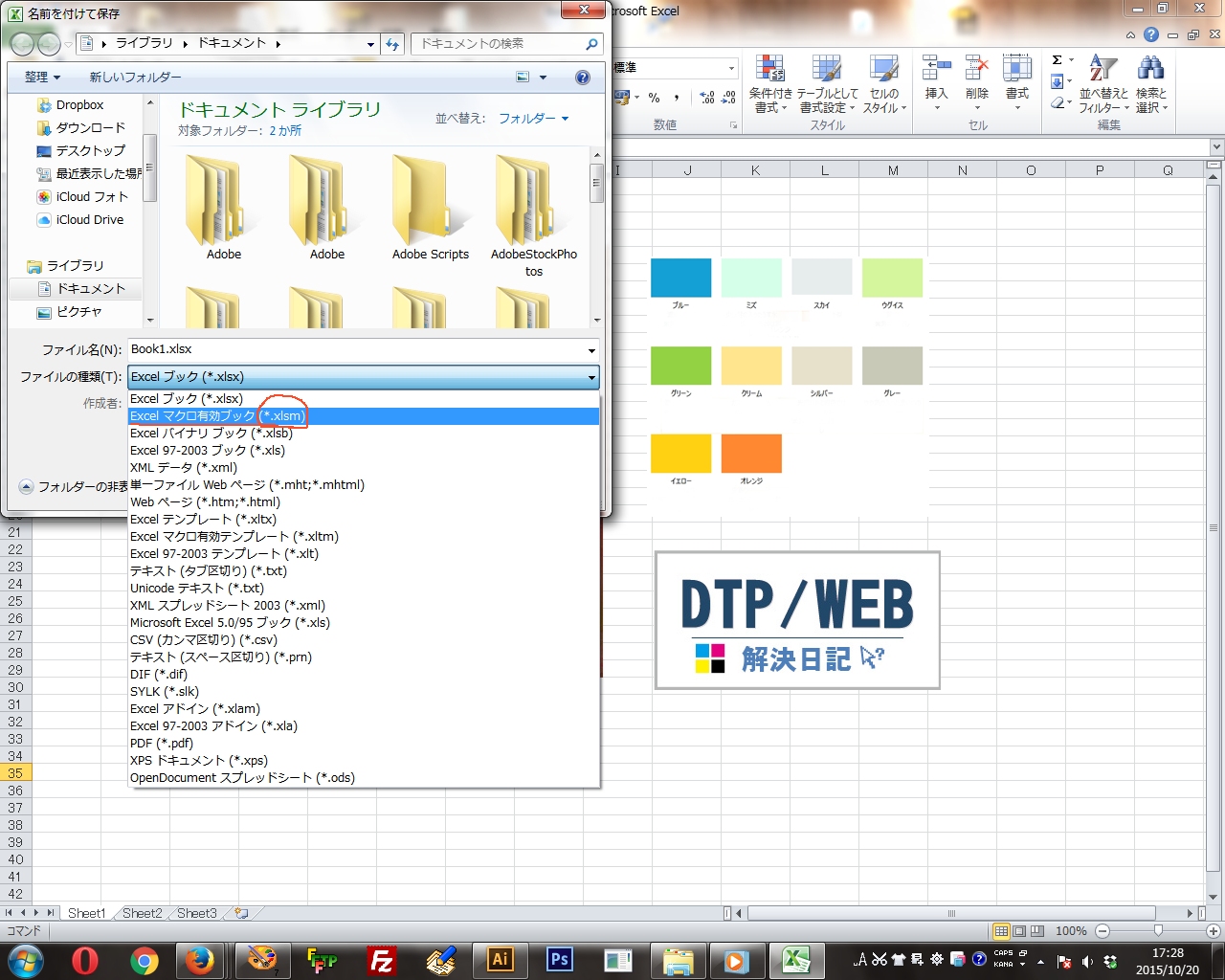The height and width of the screenshot is (980, 1225).
Task: Select column N header
Action: click(x=962, y=170)
